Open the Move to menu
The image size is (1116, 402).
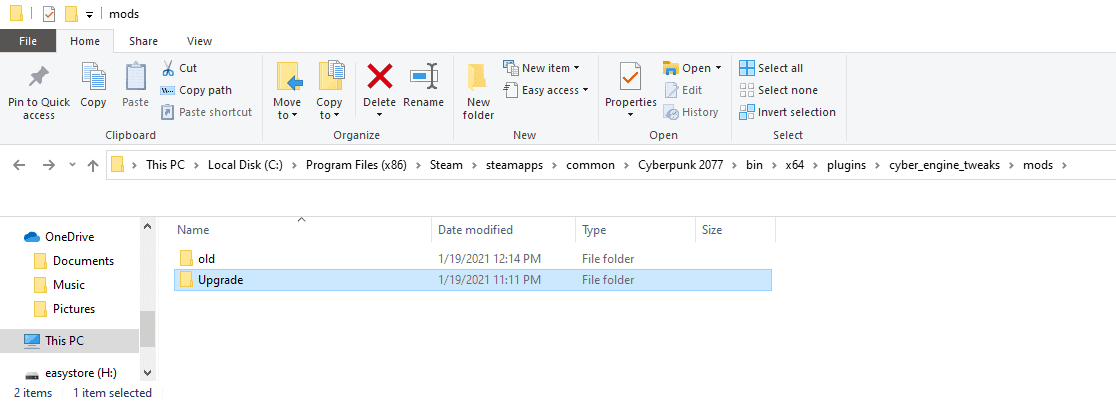[288, 89]
